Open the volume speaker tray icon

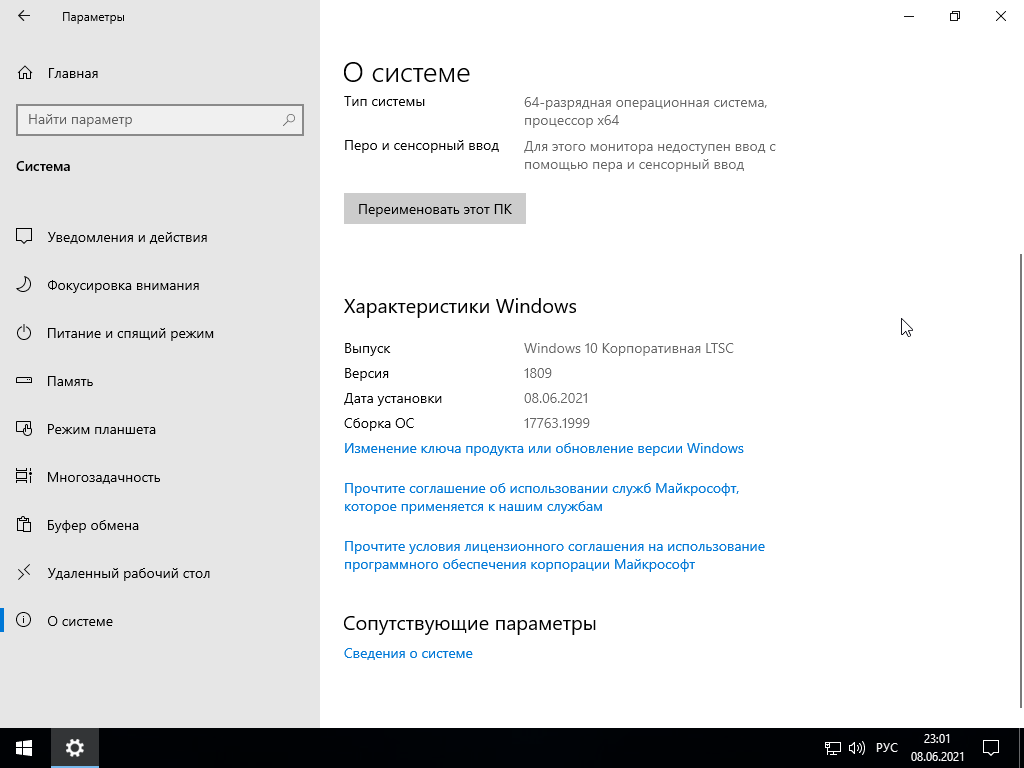pos(856,748)
